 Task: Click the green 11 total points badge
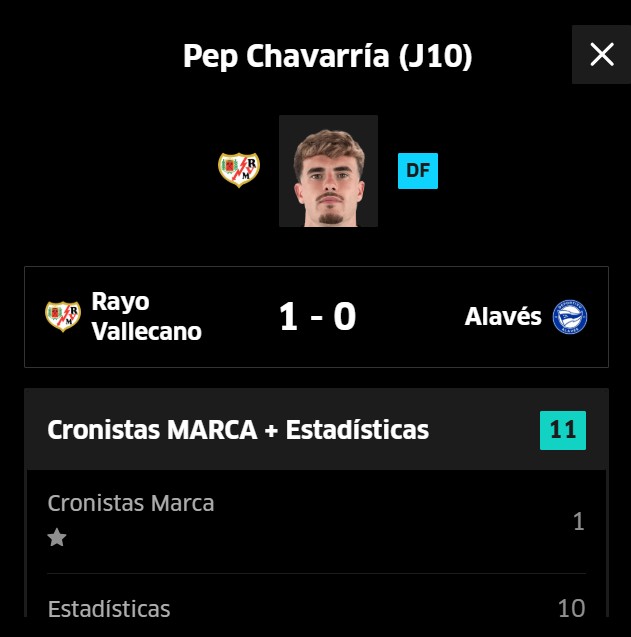[563, 430]
